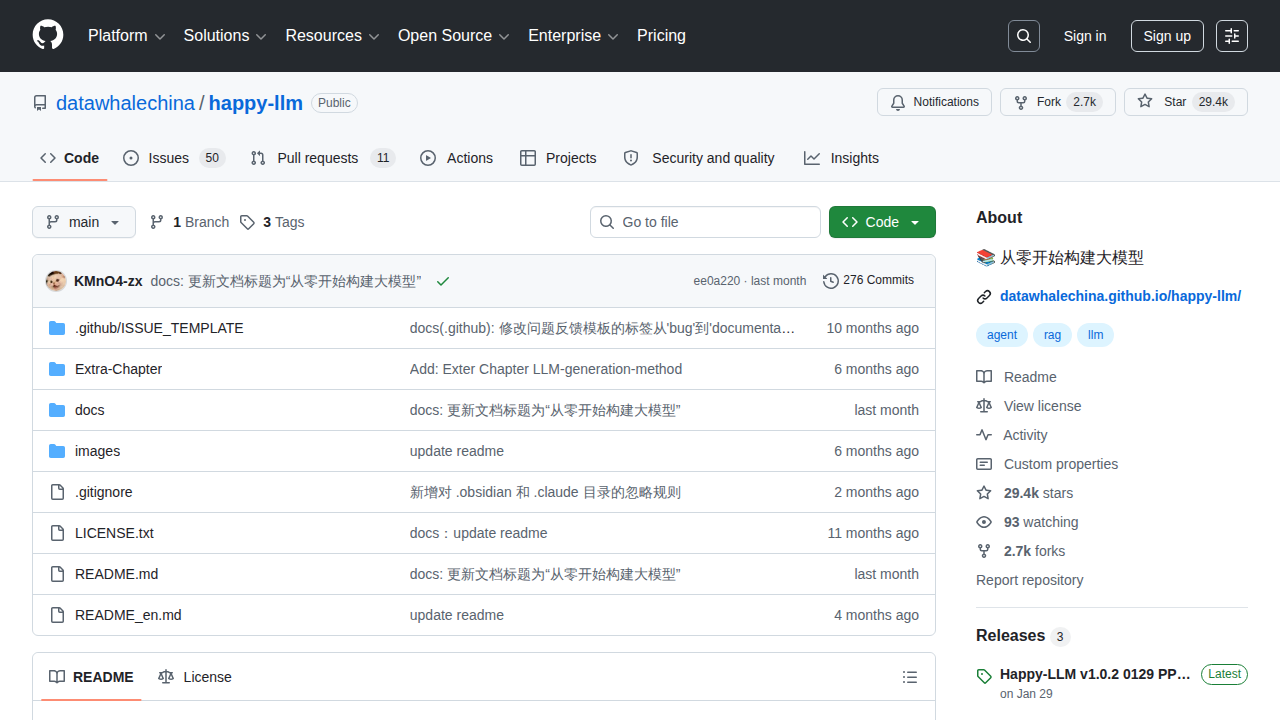
Task: Expand the Resources menu
Action: [332, 36]
